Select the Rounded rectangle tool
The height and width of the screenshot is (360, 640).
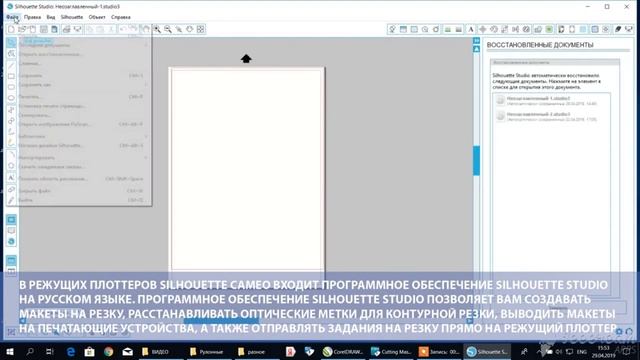pos(11,87)
